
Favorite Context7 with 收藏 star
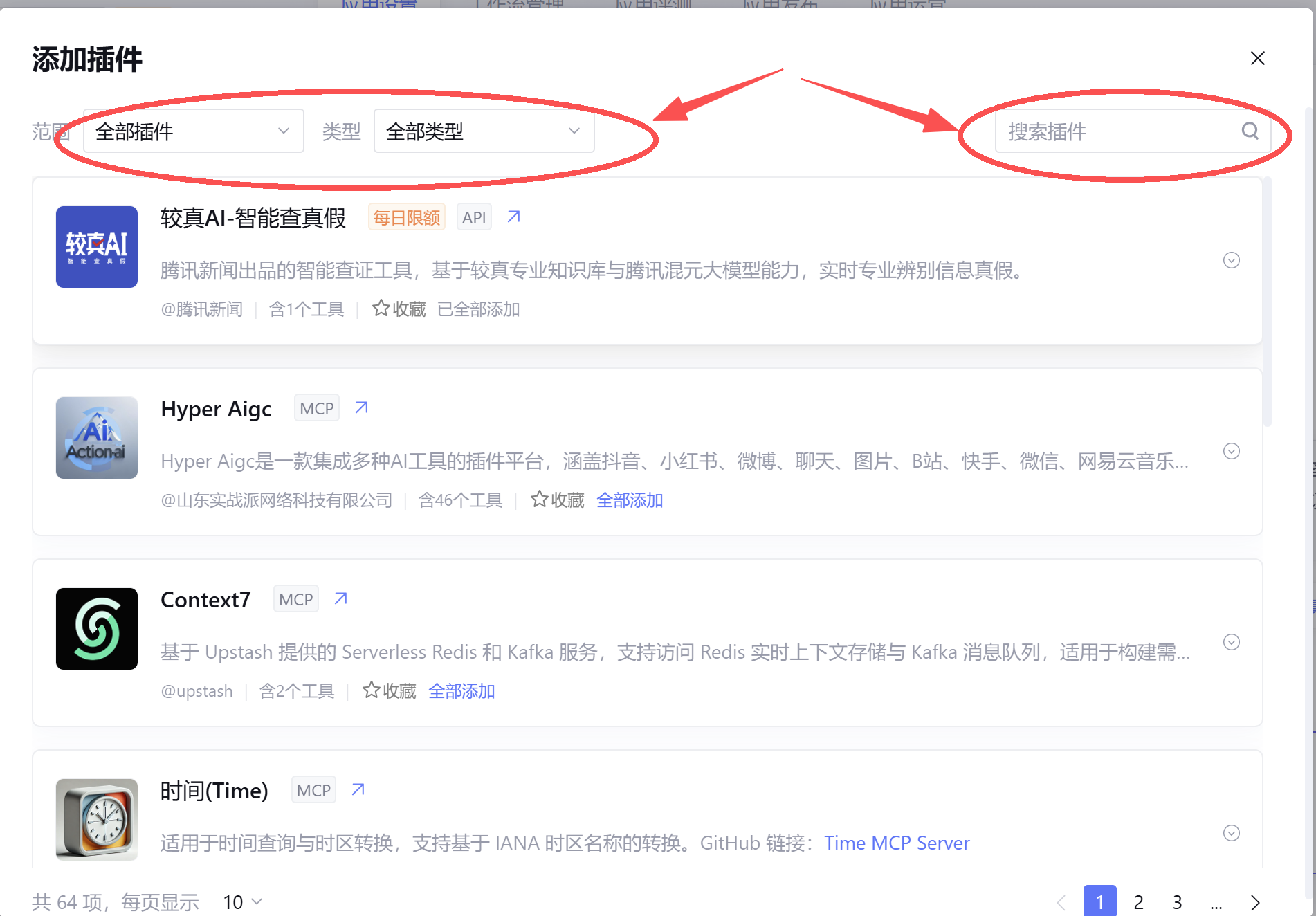pos(389,690)
